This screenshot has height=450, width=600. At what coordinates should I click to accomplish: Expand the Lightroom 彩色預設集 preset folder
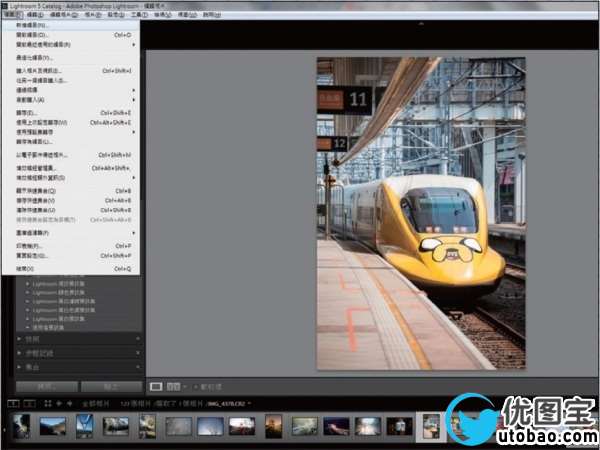click(28, 293)
